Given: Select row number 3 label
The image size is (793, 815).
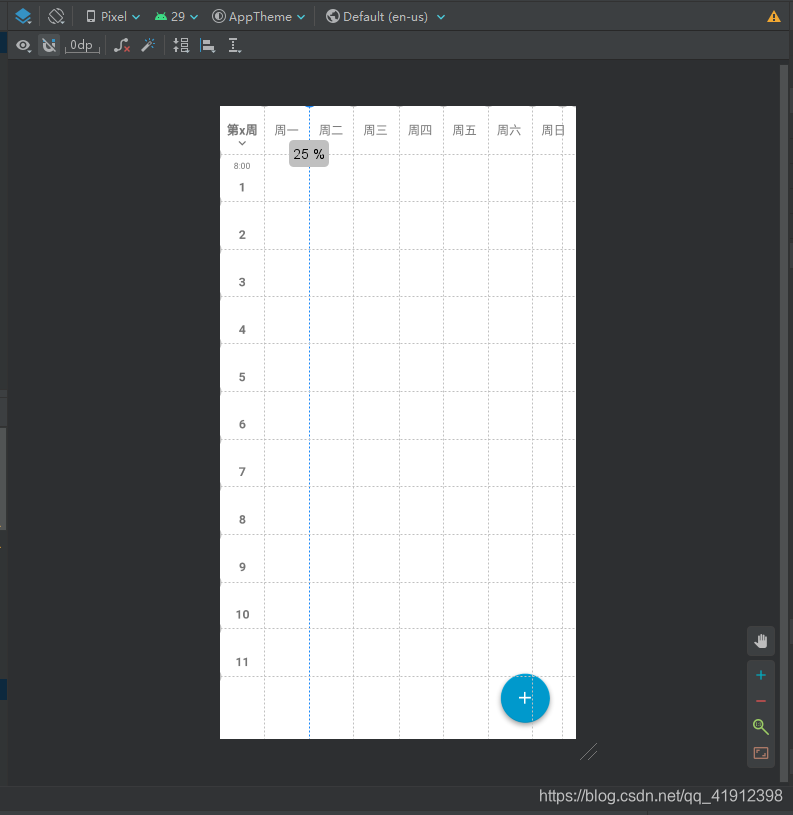Looking at the screenshot, I should 242,282.
